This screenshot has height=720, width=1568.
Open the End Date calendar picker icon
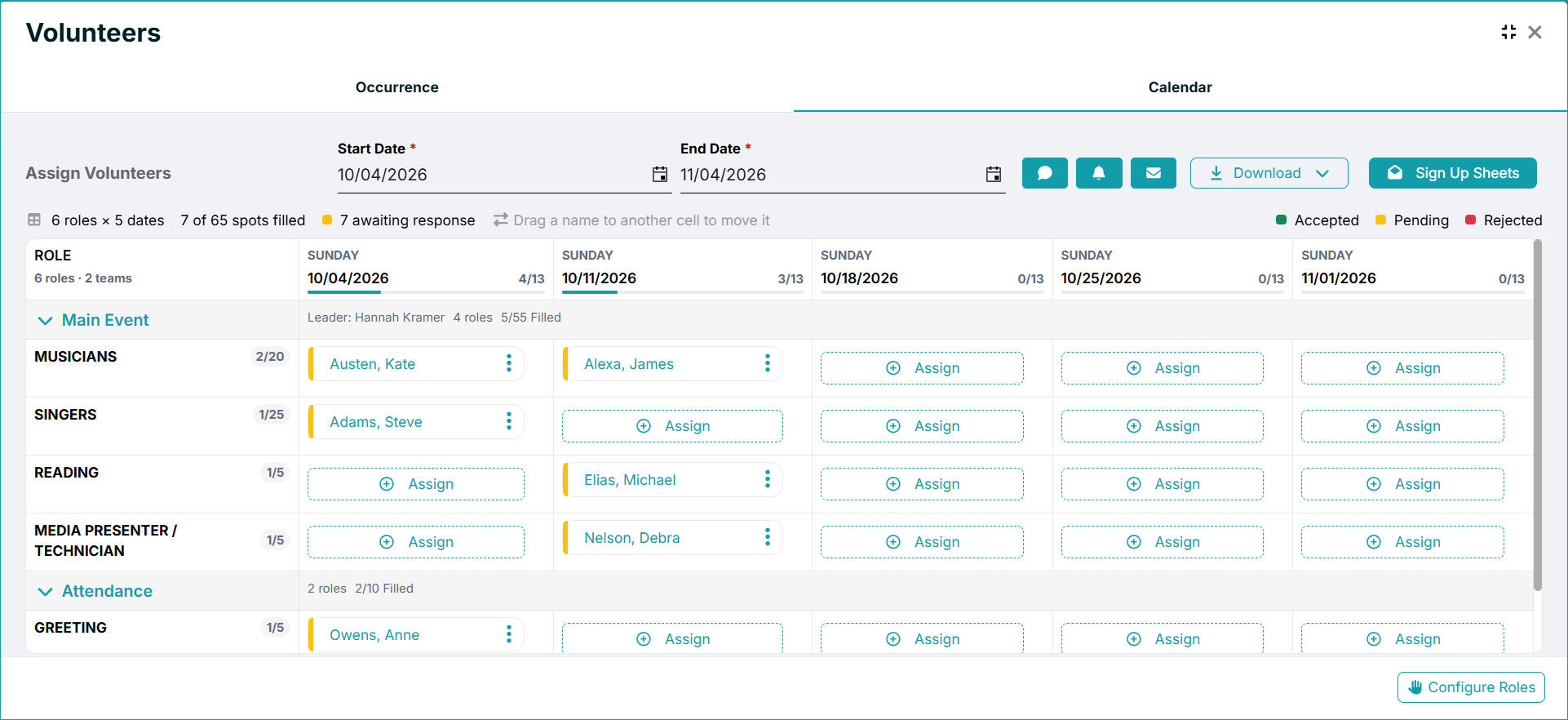[994, 174]
